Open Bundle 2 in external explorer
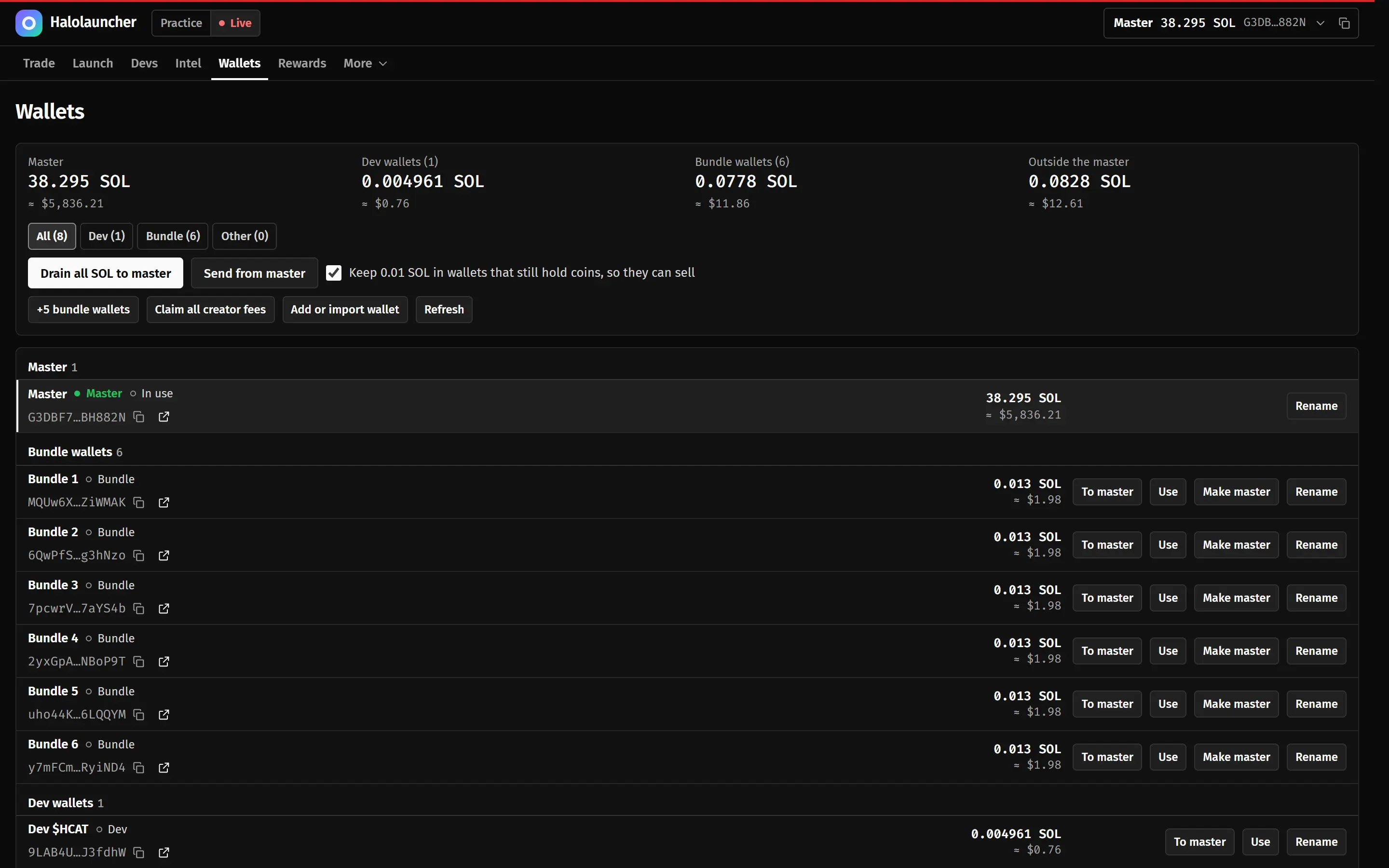 point(163,555)
